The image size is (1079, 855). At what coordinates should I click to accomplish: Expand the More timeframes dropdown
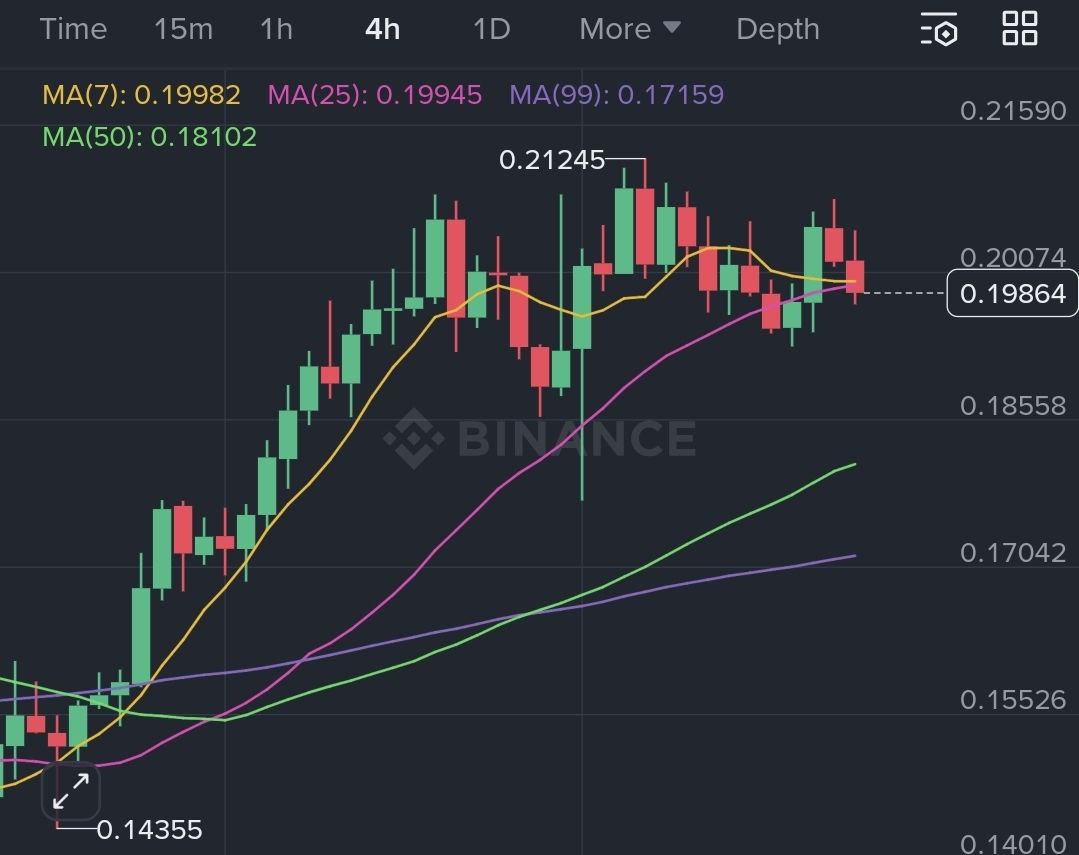tap(630, 29)
